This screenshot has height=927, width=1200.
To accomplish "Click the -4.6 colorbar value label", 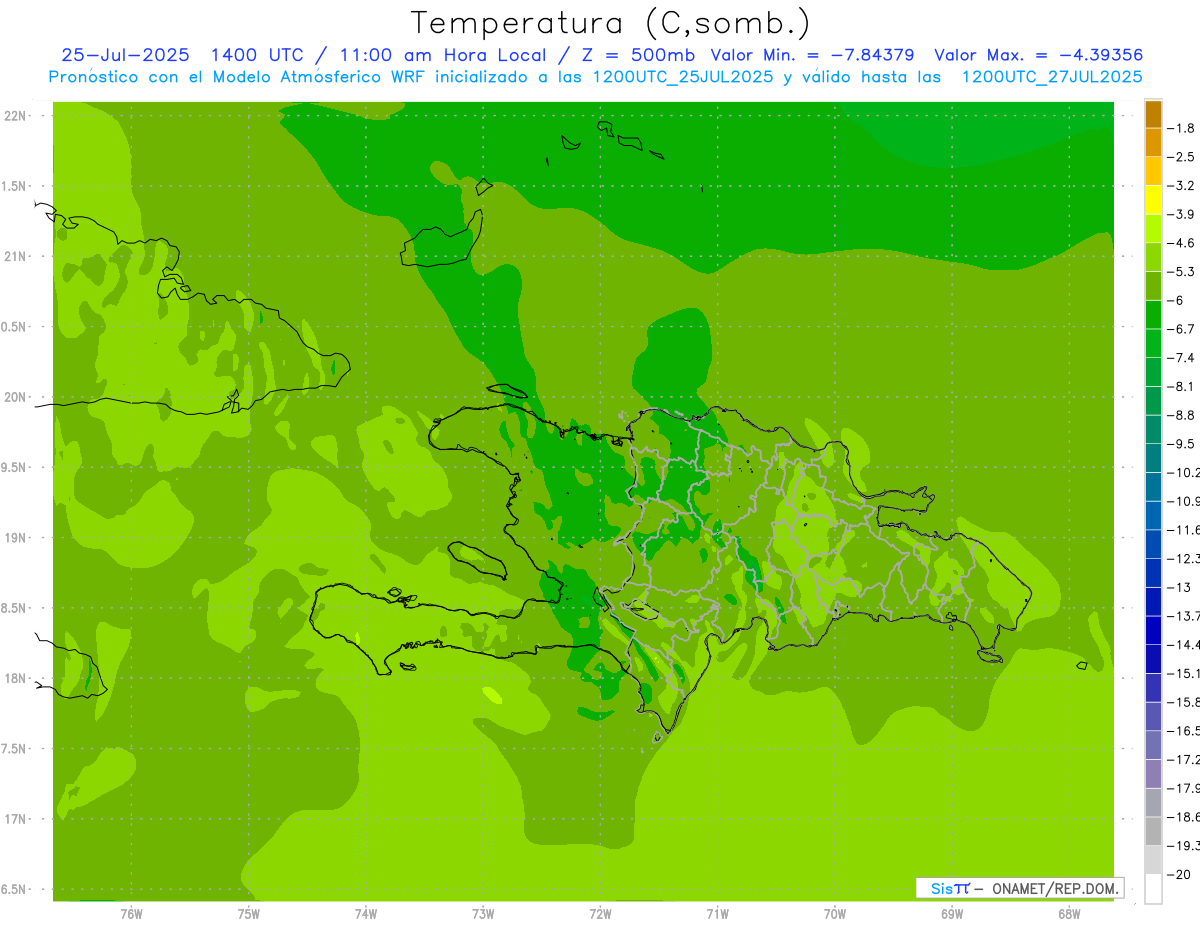I will [1181, 243].
